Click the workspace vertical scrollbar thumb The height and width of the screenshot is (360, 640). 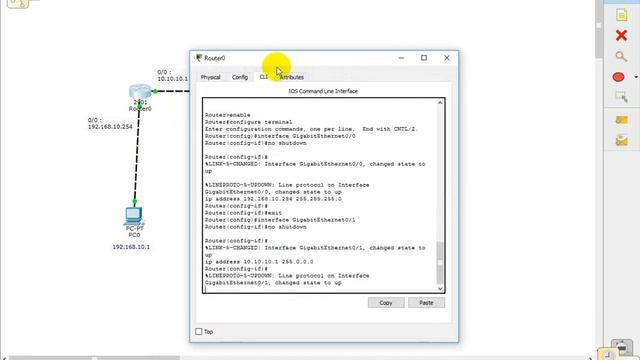pyautogui.click(x=598, y=29)
